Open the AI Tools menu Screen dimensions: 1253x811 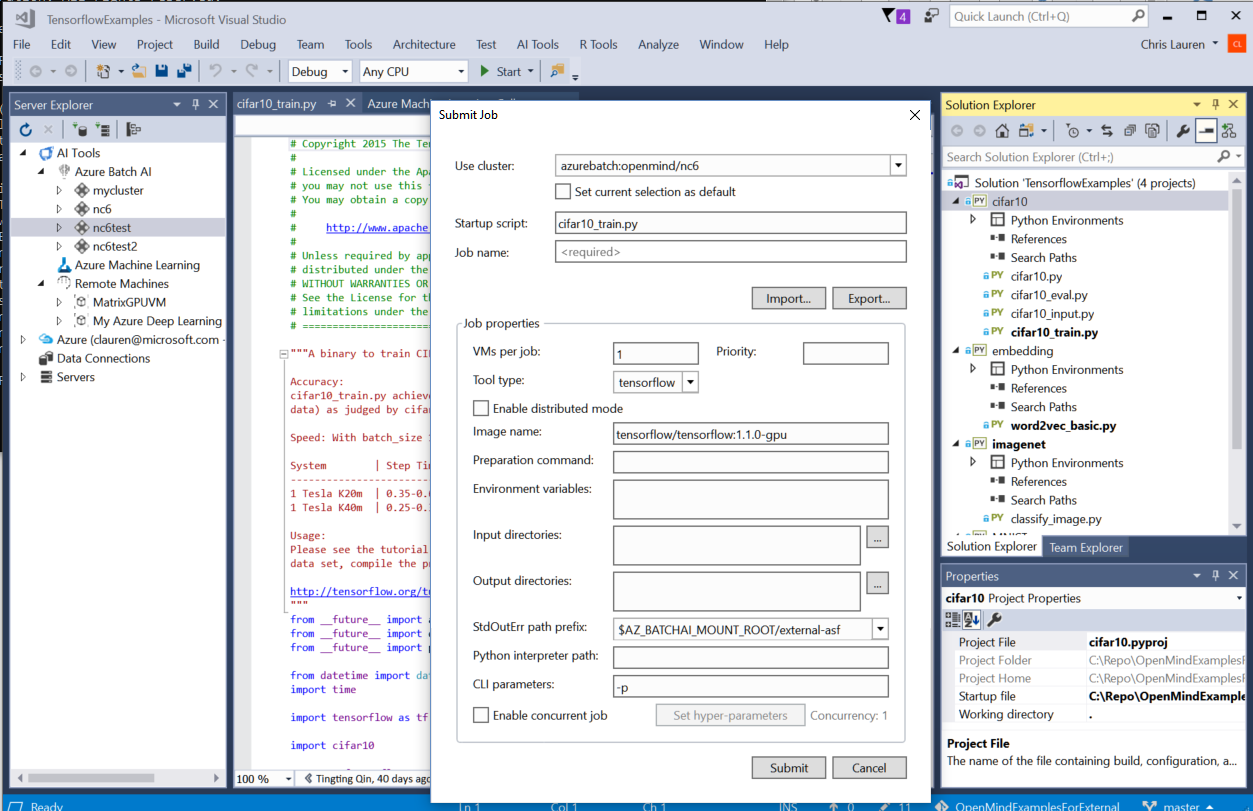tap(537, 44)
